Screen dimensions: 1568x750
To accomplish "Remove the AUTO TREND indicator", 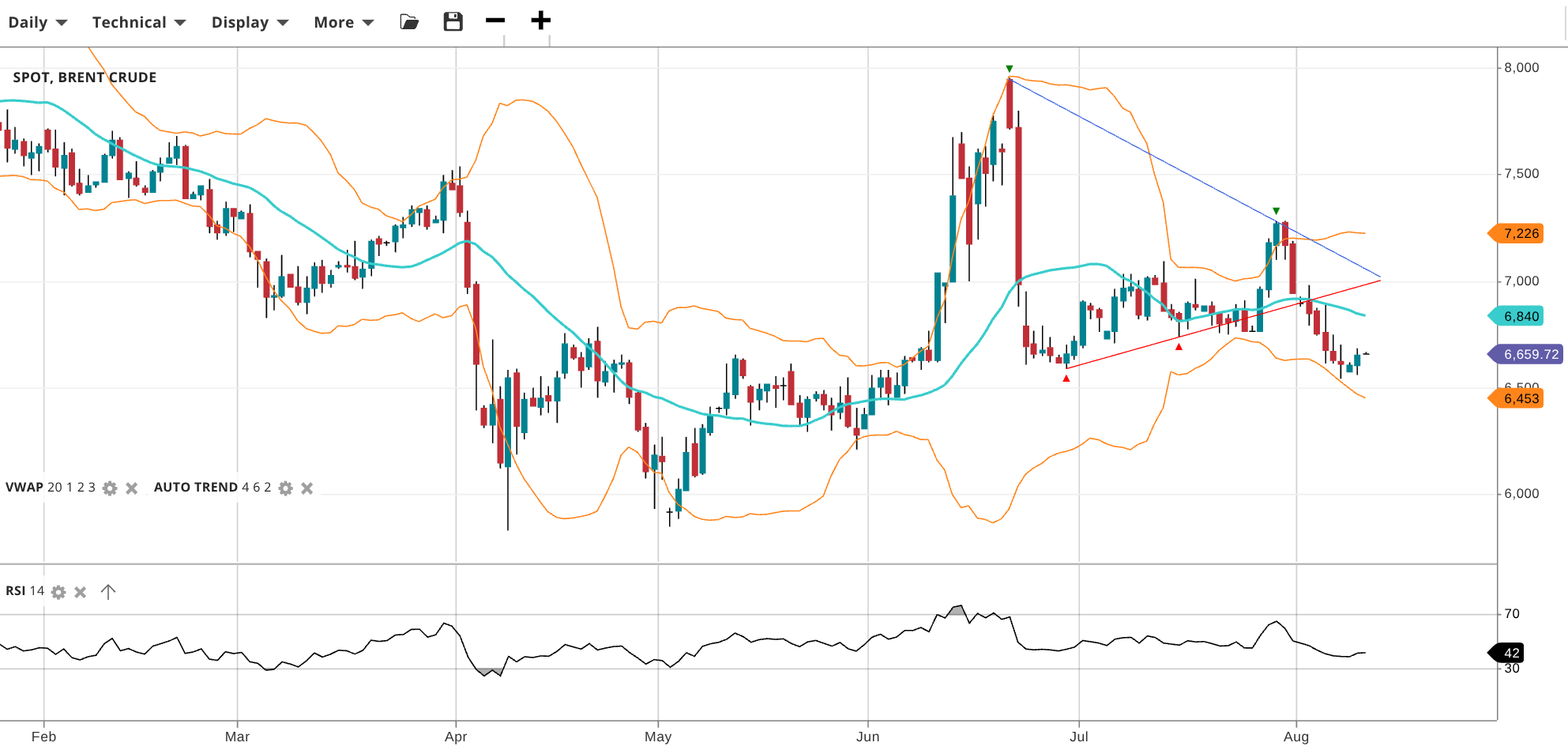I will point(307,488).
